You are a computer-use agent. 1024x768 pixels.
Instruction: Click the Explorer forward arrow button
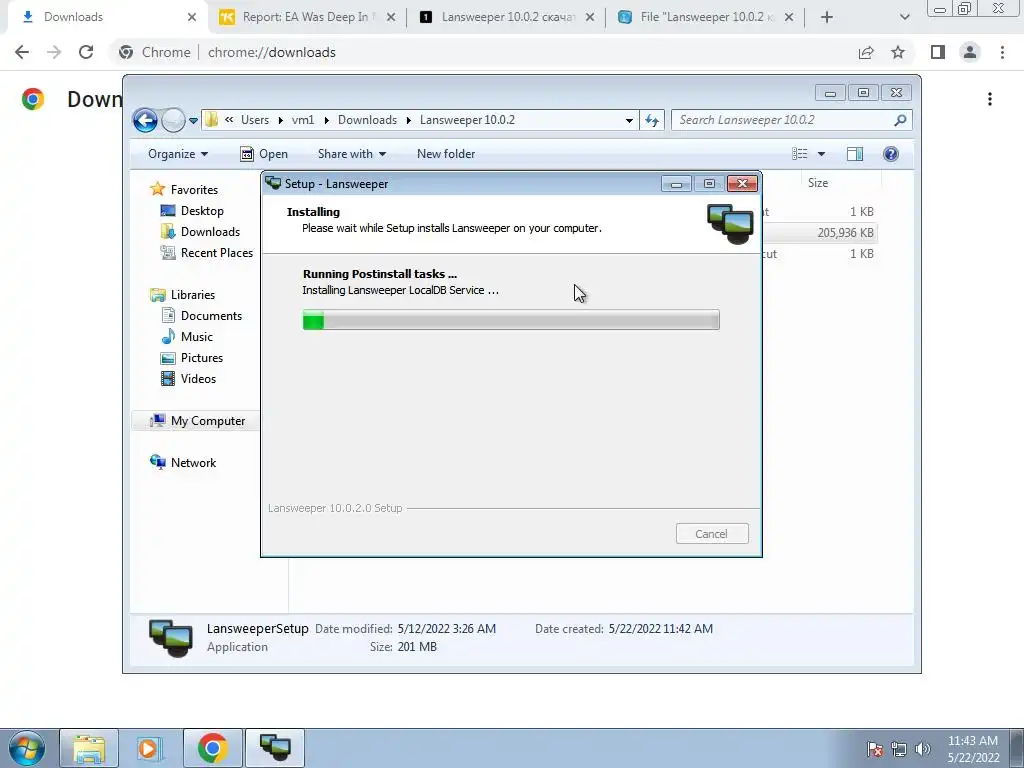(x=173, y=120)
